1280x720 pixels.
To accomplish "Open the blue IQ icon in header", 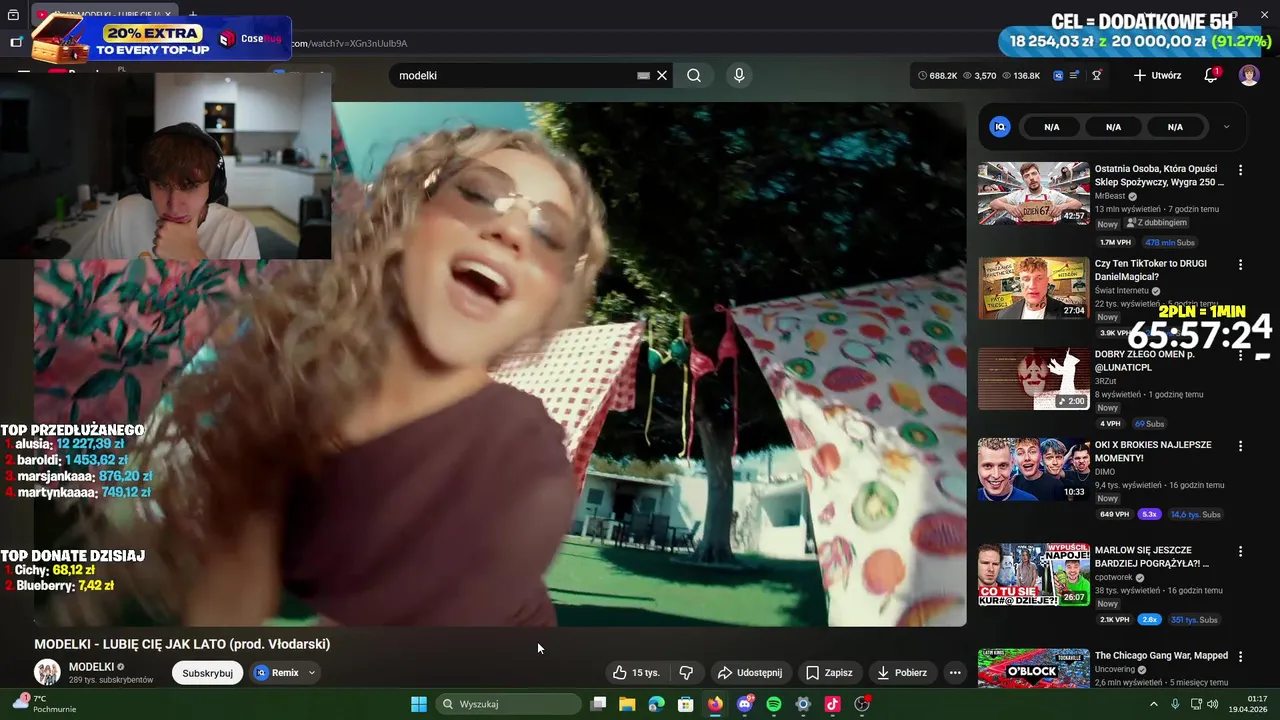I will tap(1058, 75).
